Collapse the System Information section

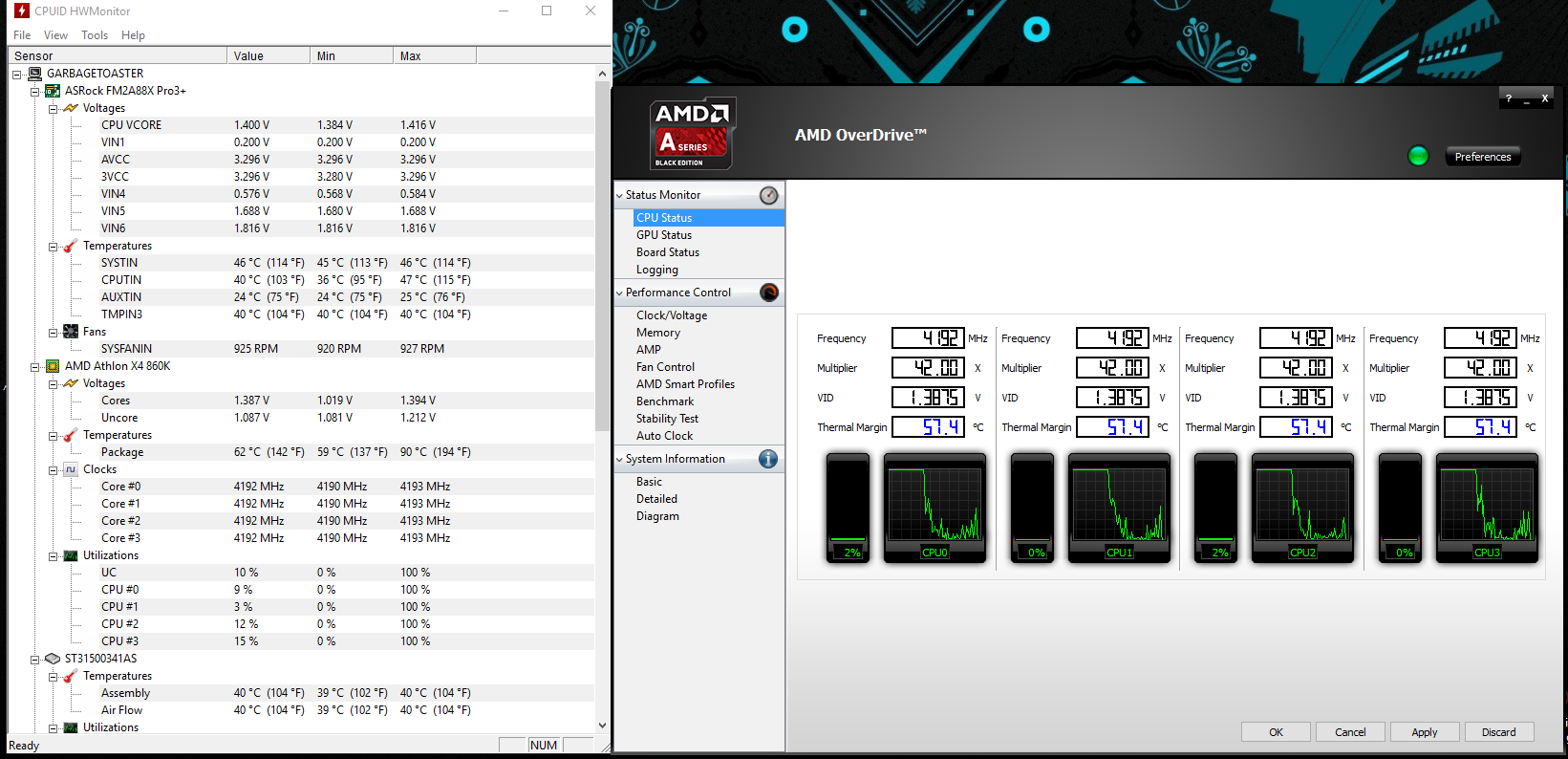click(x=619, y=459)
